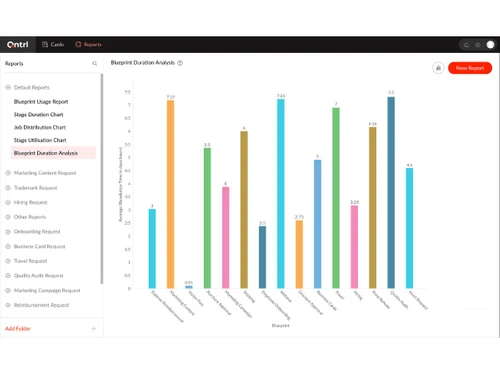Select Blueprint Duration Analysis report
This screenshot has height=375, width=500.
[53, 153]
